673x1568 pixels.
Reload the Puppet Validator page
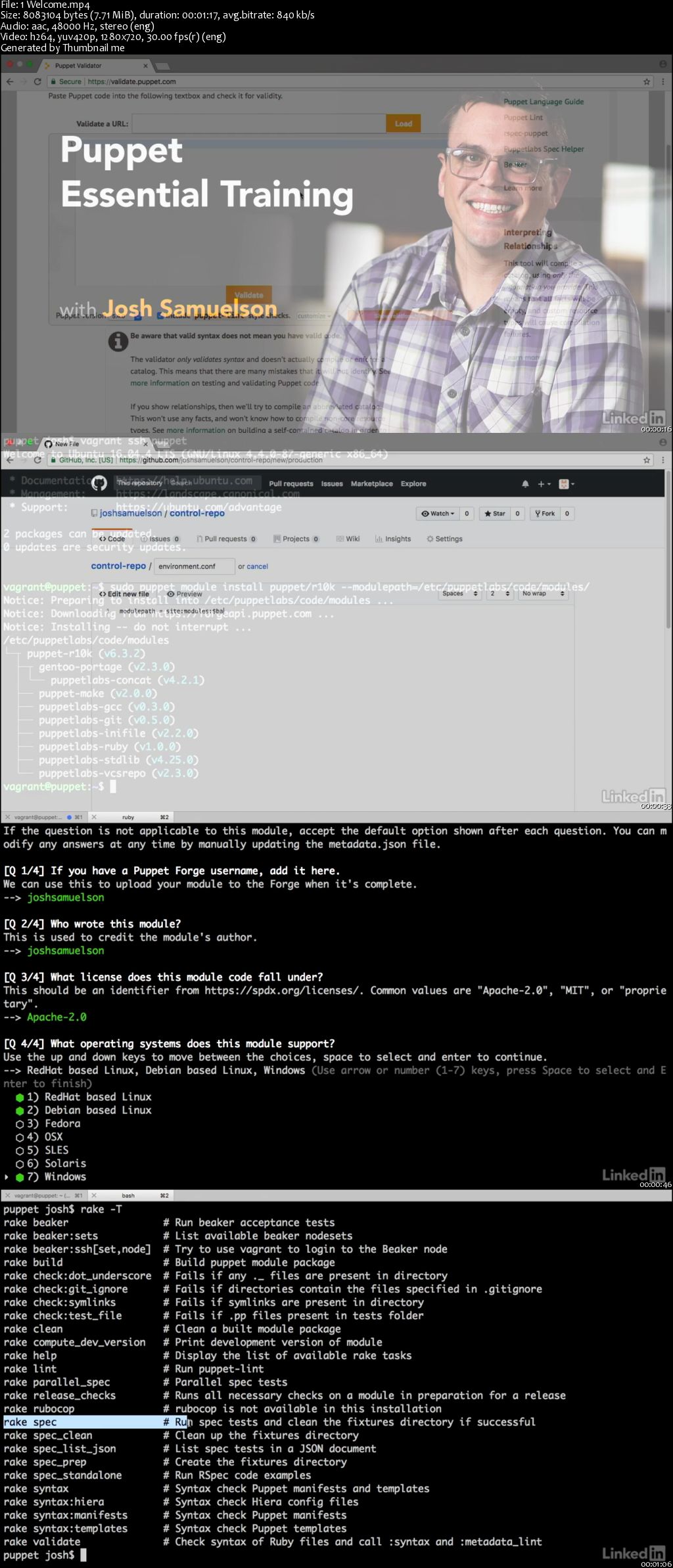point(37,81)
